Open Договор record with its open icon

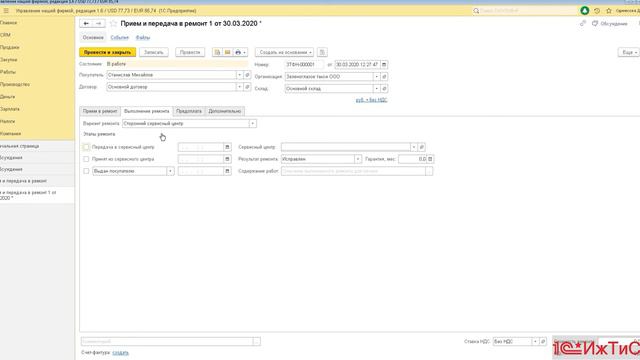point(247,87)
